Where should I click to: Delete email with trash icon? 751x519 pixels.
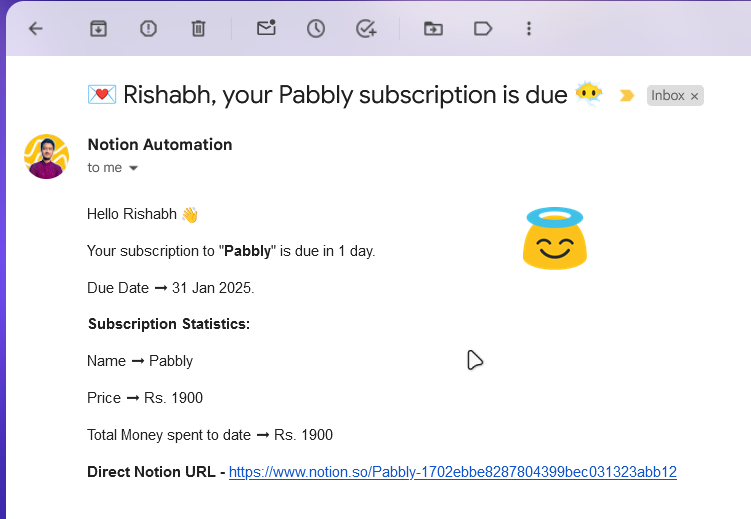click(x=198, y=29)
